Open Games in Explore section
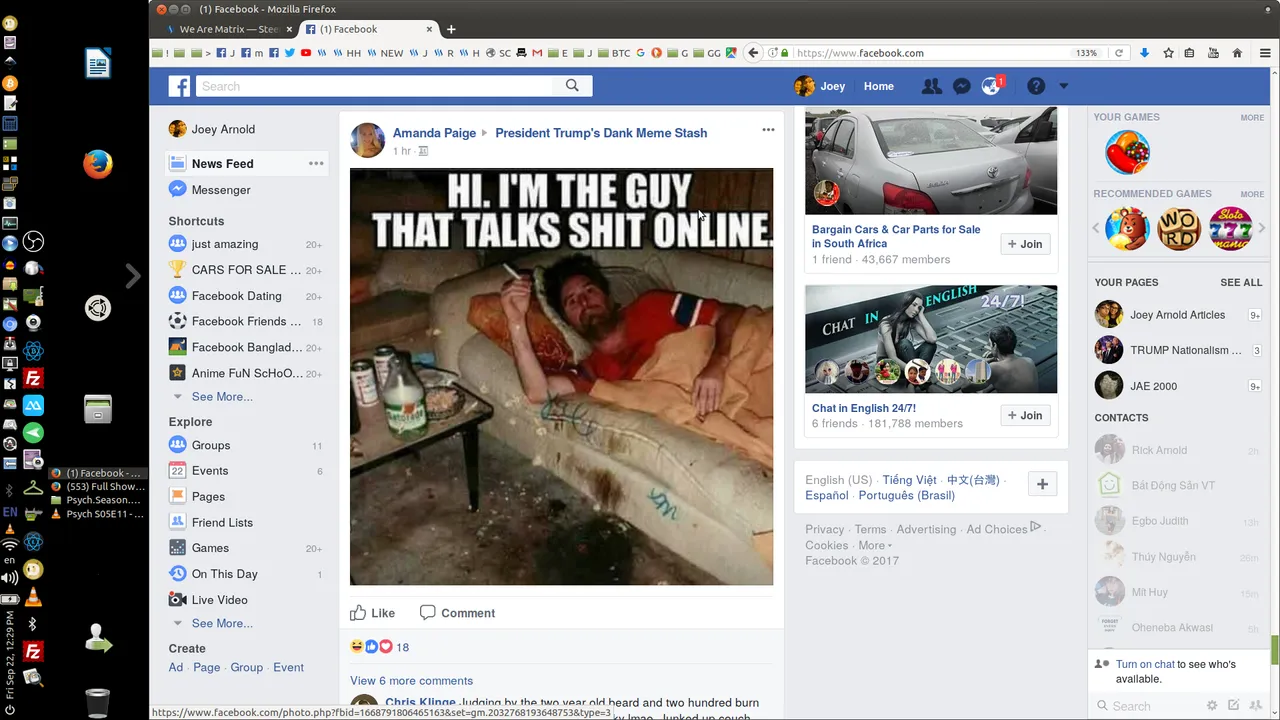Image resolution: width=1280 pixels, height=720 pixels. point(210,548)
